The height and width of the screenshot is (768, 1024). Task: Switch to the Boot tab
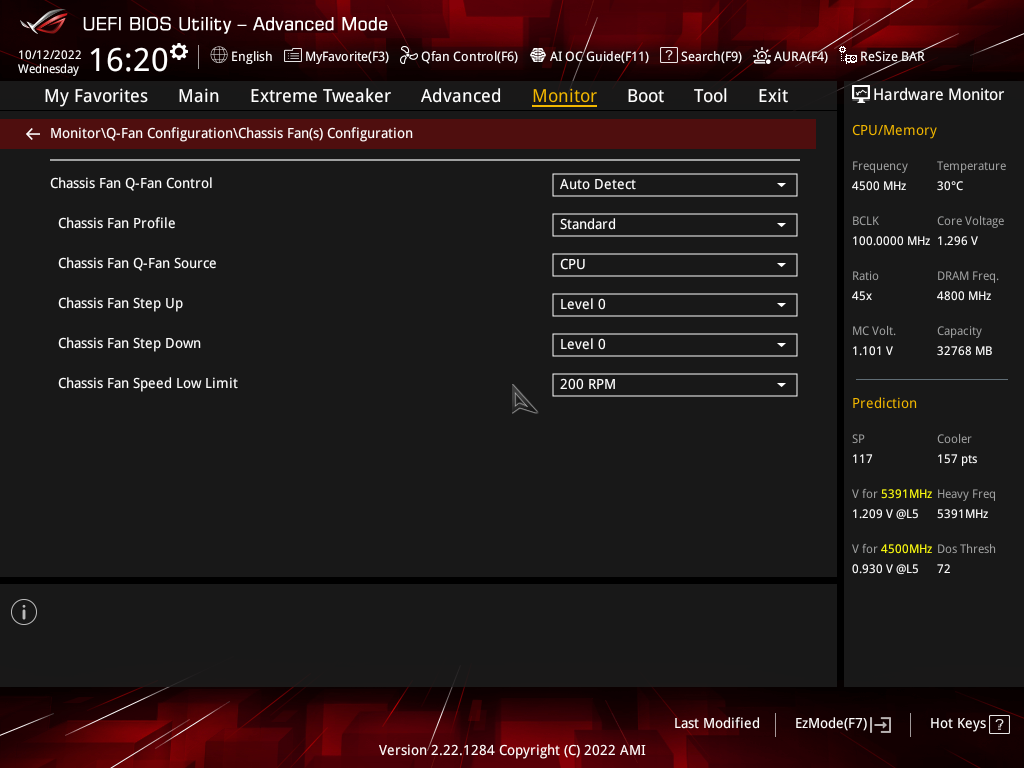pyautogui.click(x=645, y=96)
